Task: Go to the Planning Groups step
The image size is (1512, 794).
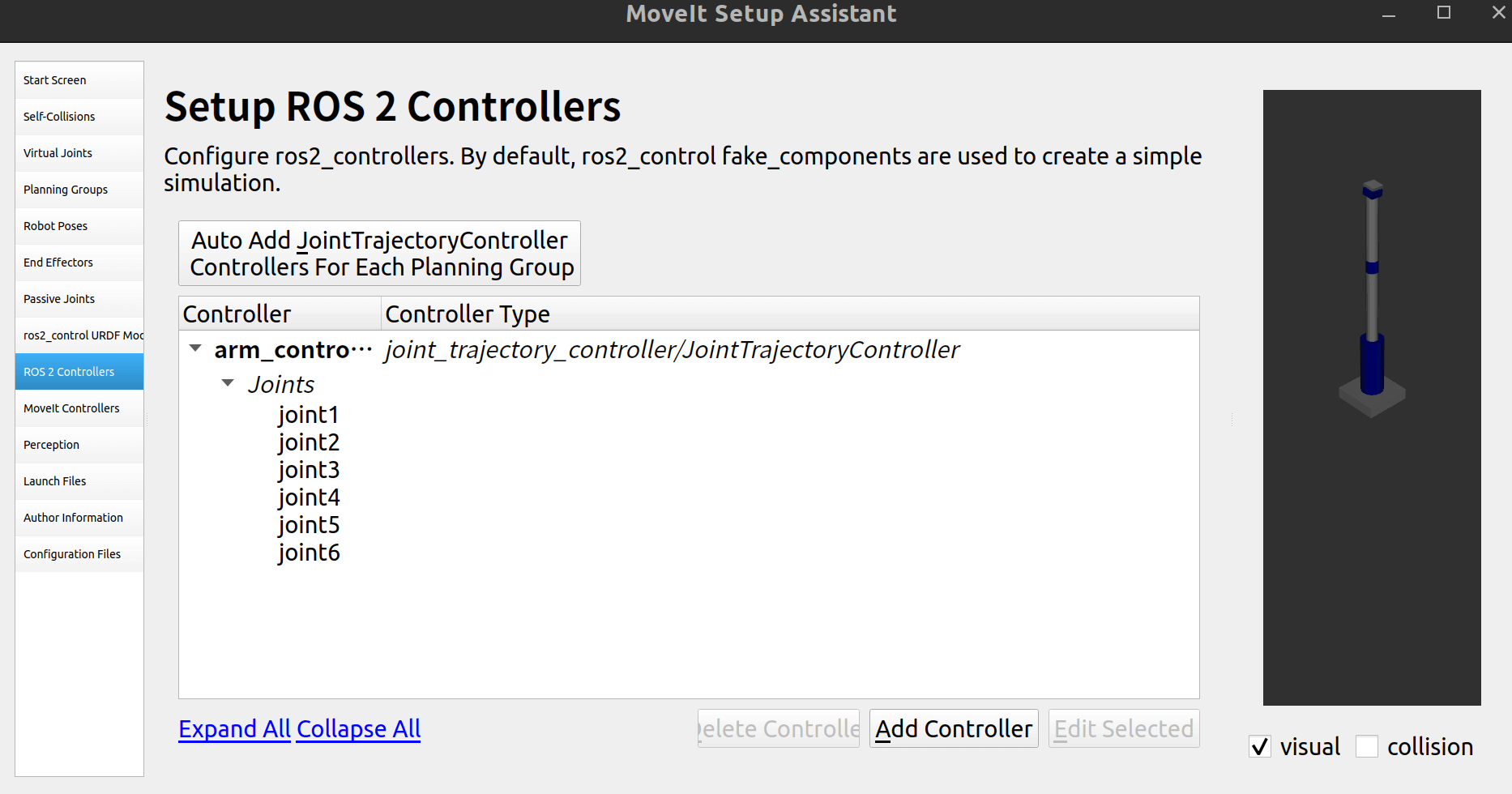Action: 79,190
